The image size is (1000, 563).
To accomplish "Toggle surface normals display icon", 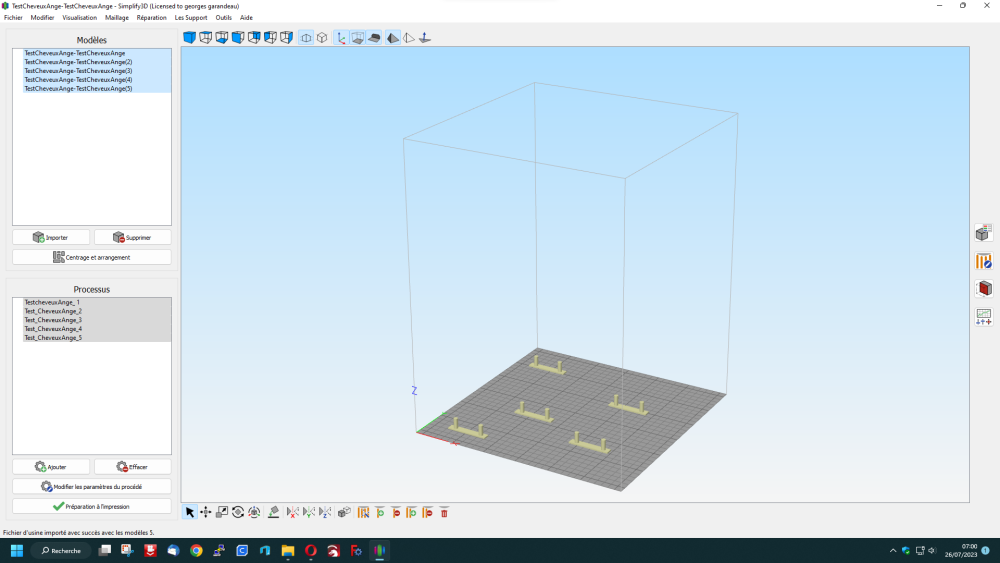I will [425, 38].
